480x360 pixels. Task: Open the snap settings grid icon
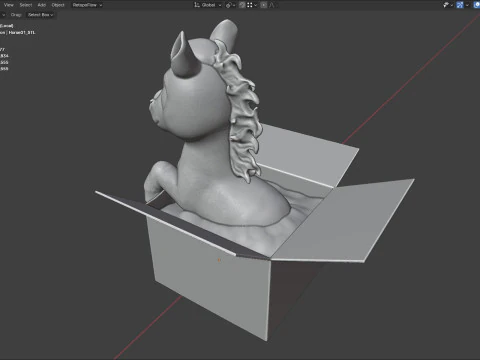(250, 5)
